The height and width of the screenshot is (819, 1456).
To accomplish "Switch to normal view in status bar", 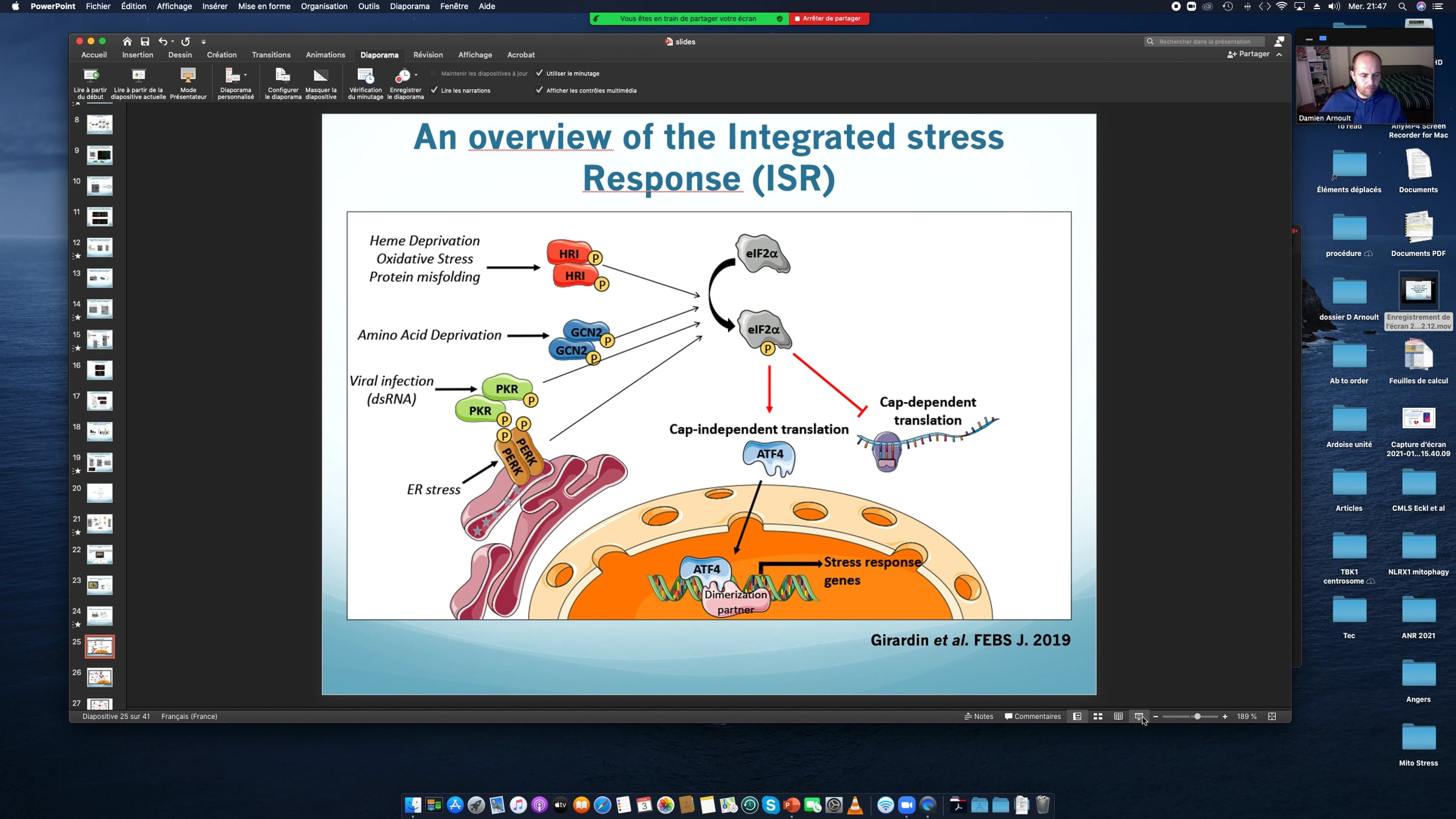I will [1077, 716].
